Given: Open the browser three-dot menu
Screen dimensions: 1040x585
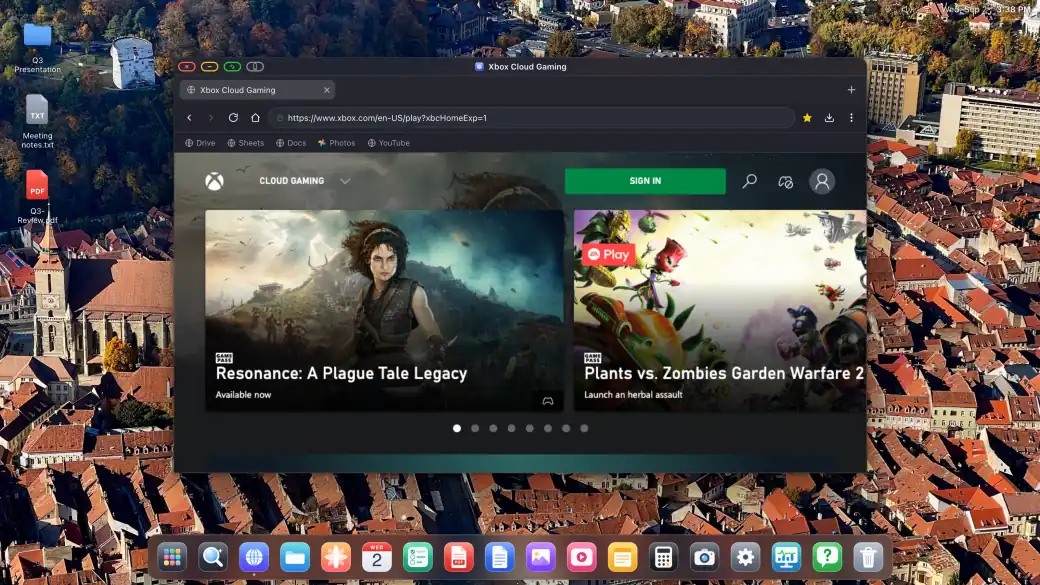Looking at the screenshot, I should point(852,117).
